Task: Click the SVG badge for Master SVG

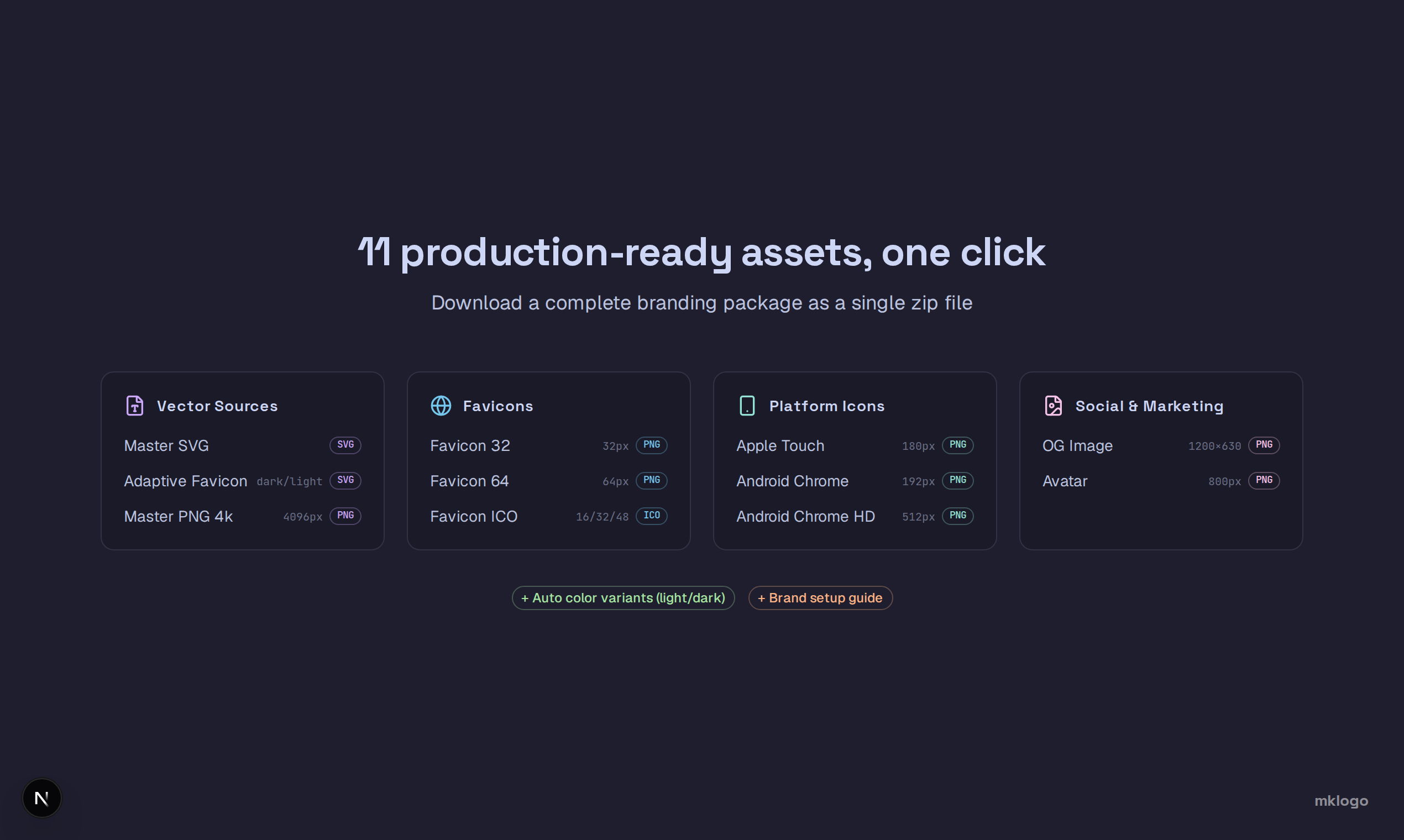Action: point(345,445)
